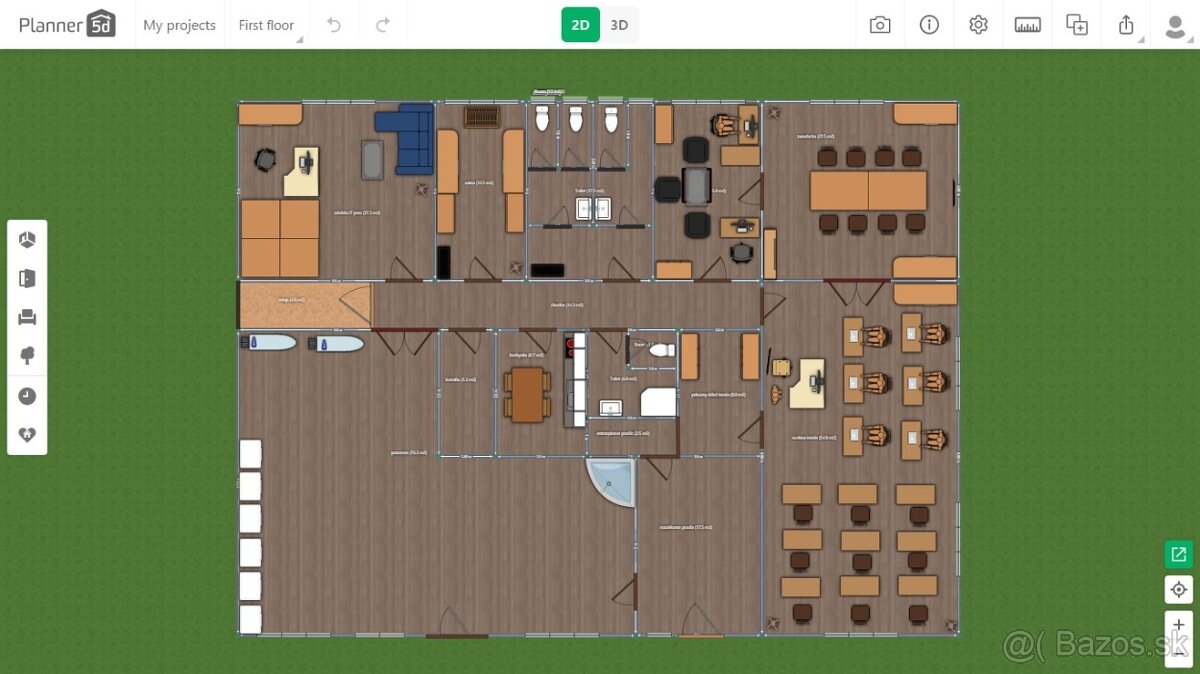
Task: Open the doors and windows catalog
Action: (x=27, y=278)
